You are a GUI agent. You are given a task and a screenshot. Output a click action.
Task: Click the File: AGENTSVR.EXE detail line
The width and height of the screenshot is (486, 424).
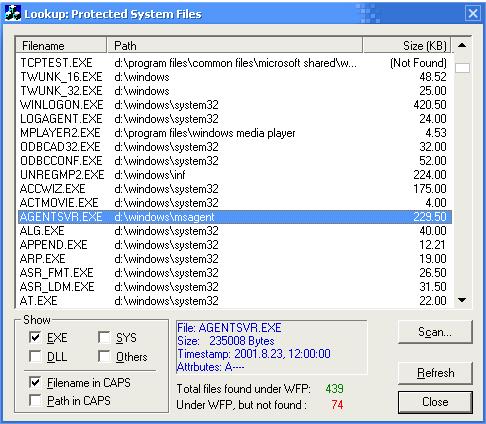click(x=229, y=328)
